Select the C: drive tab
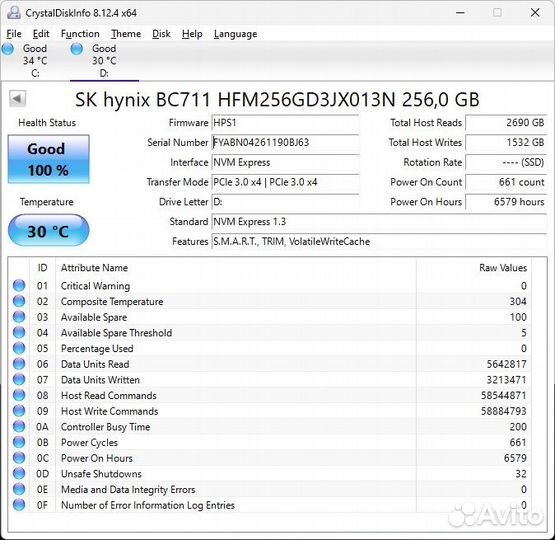The image size is (555, 540). coord(35,61)
